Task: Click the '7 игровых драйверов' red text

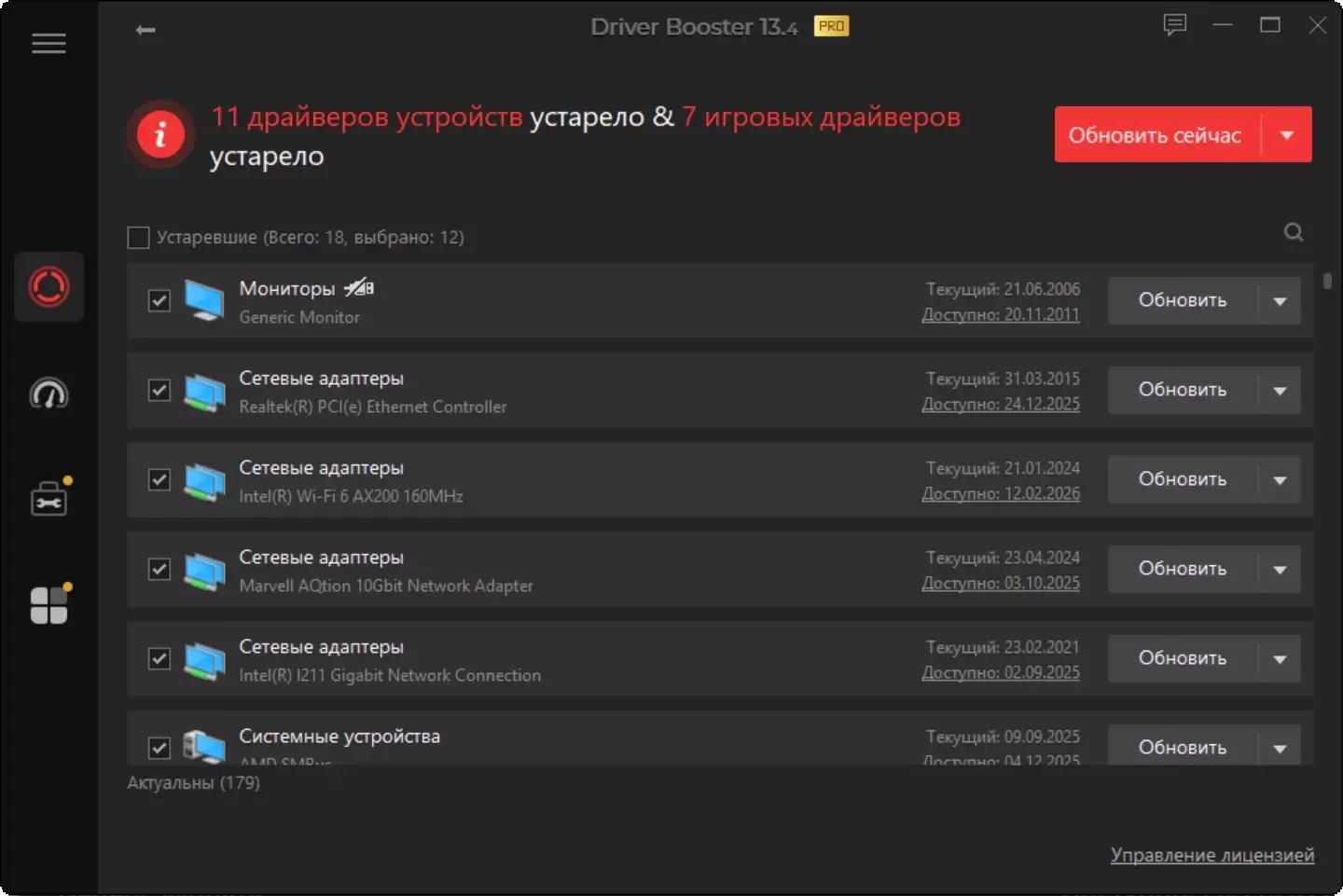Action: [x=822, y=117]
